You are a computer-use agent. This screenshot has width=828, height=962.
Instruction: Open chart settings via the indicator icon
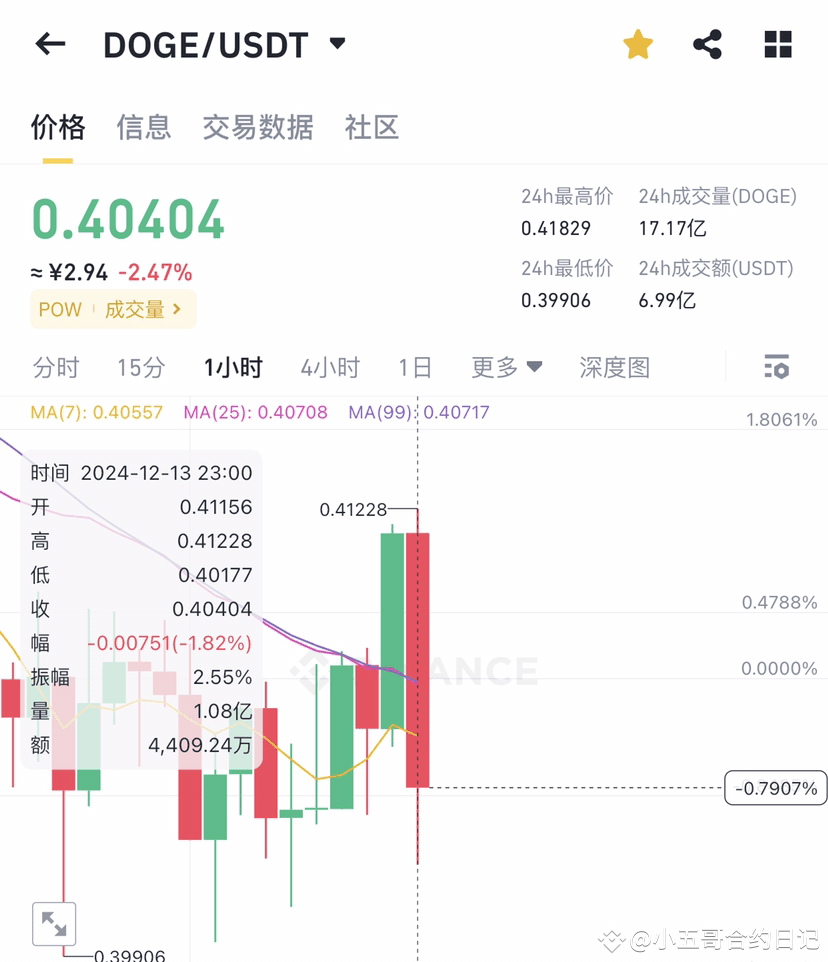click(776, 367)
